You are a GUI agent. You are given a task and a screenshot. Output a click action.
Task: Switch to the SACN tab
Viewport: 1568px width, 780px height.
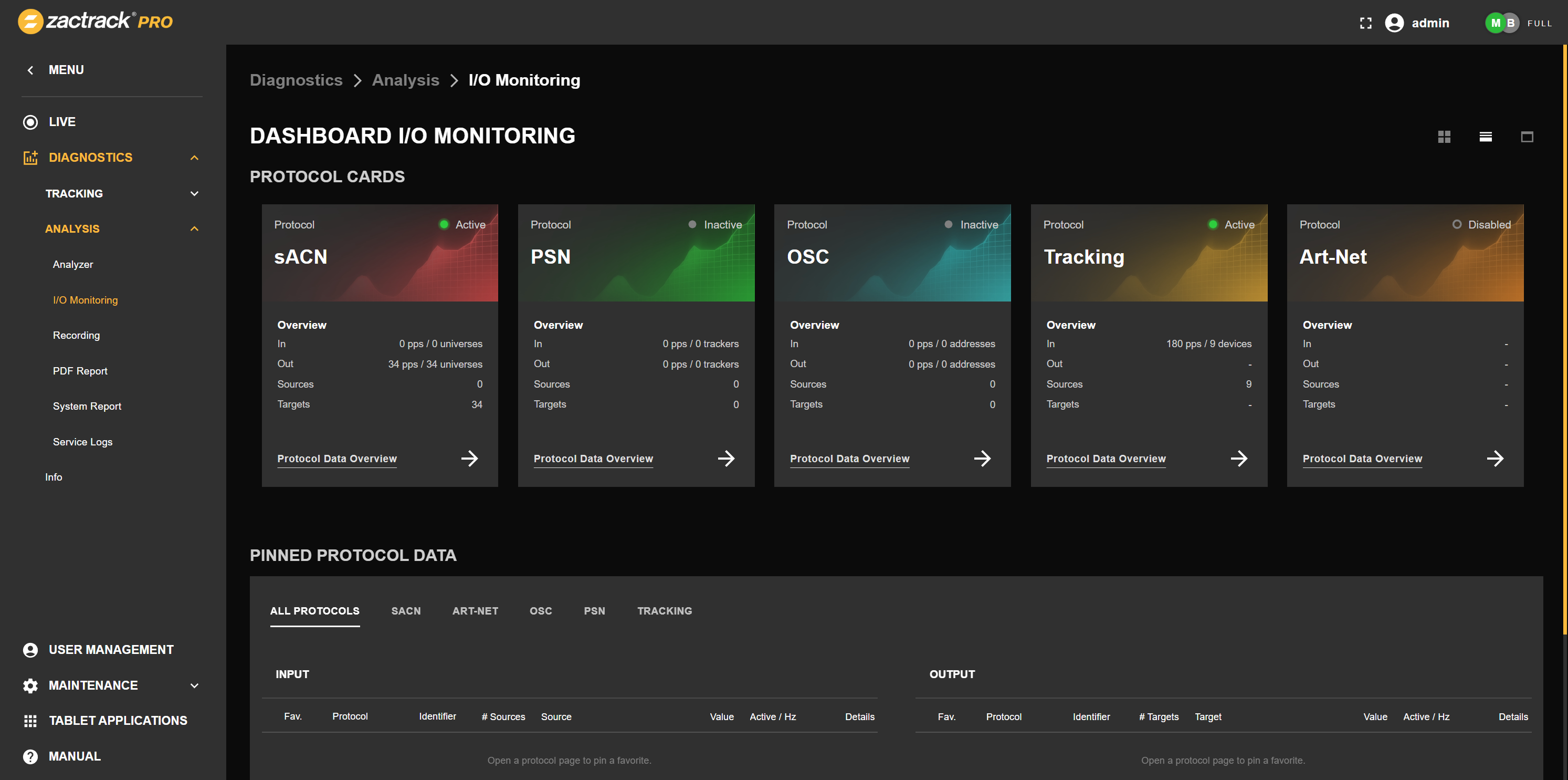pyautogui.click(x=405, y=611)
